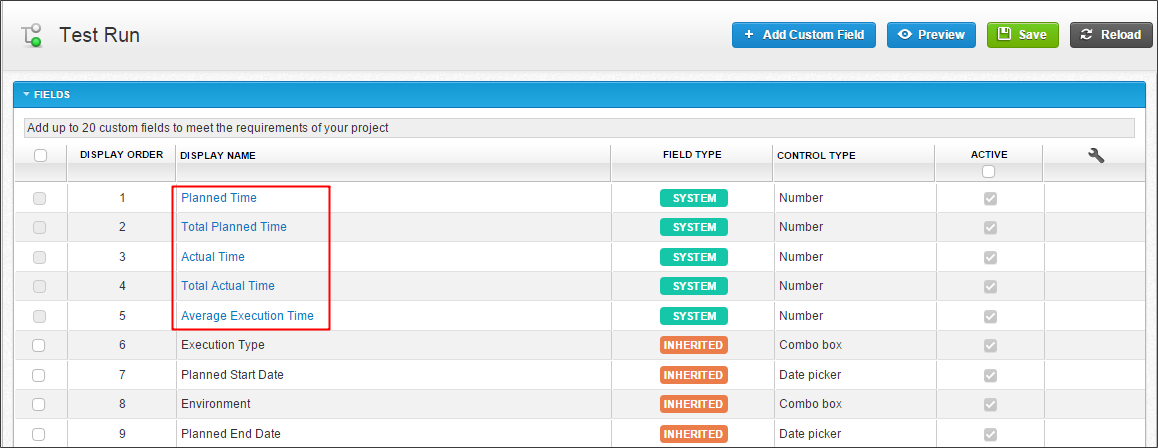Open the Total Planned Time field link
Image resolution: width=1158 pixels, height=448 pixels.
pos(233,227)
